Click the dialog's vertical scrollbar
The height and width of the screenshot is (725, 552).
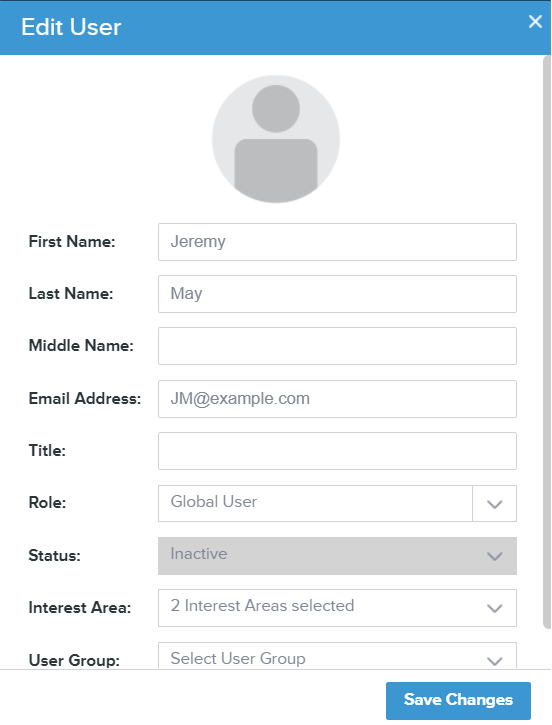(x=546, y=342)
